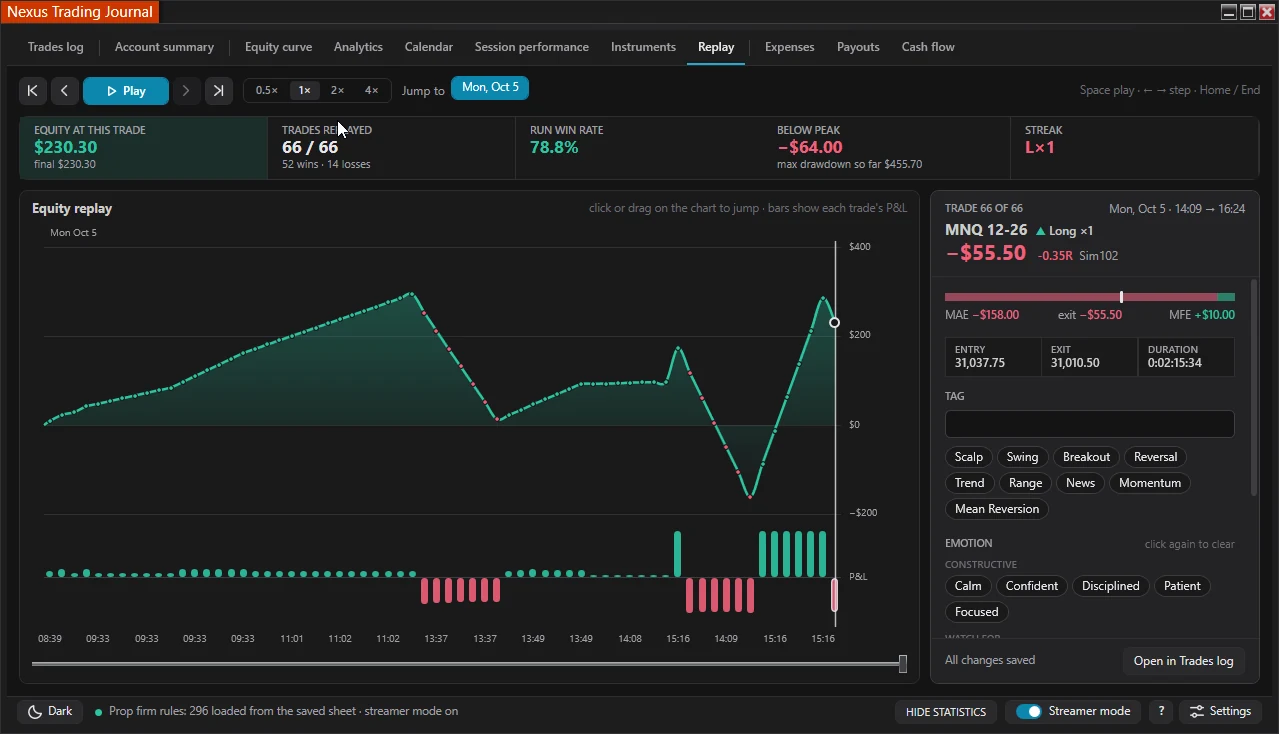Screen dimensions: 1279x734
Task: Select the Disciplined emotion chip
Action: pos(1110,586)
